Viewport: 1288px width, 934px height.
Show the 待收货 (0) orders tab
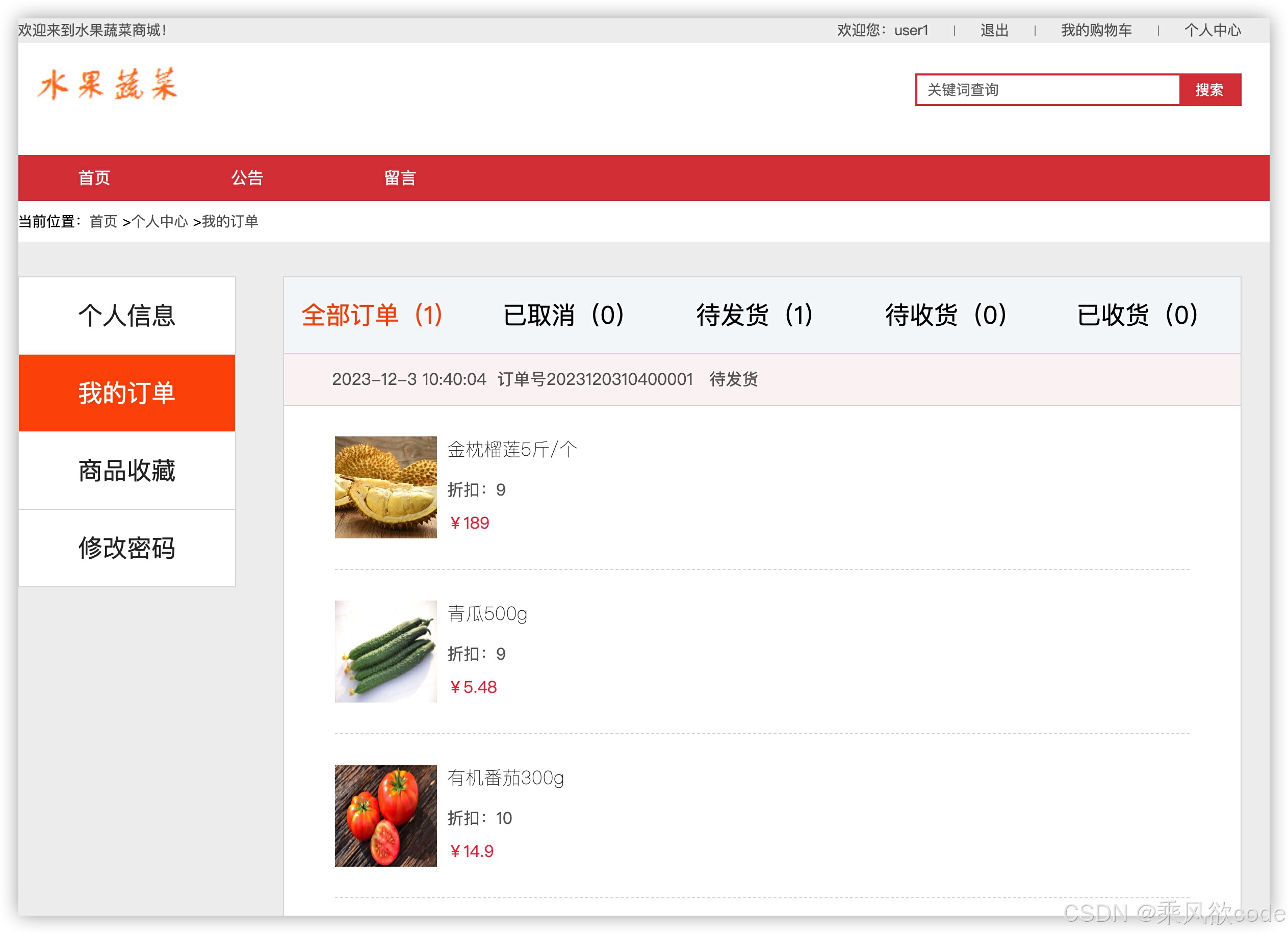click(x=945, y=315)
